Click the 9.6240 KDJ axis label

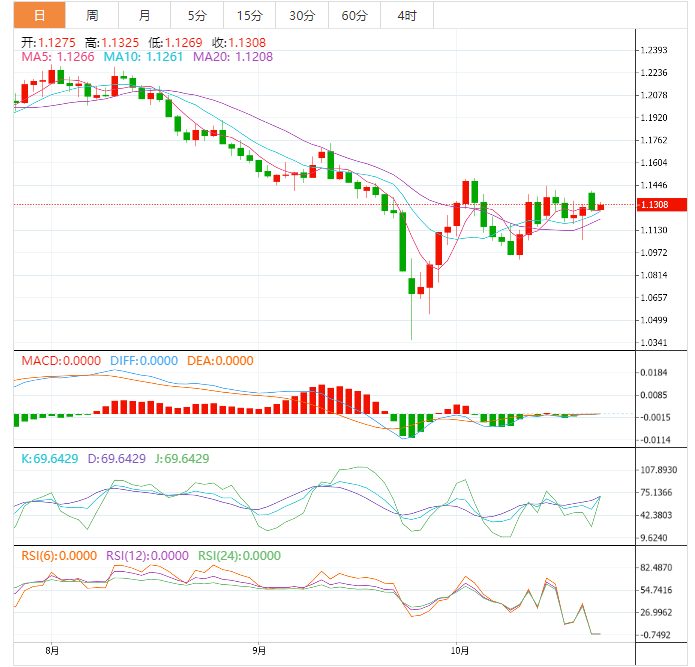[654, 538]
